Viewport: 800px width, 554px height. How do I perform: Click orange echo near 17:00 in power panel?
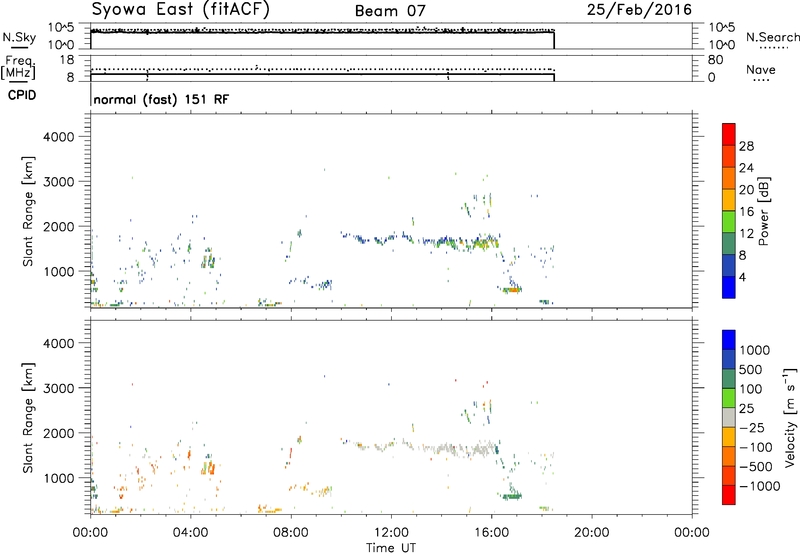click(x=512, y=290)
